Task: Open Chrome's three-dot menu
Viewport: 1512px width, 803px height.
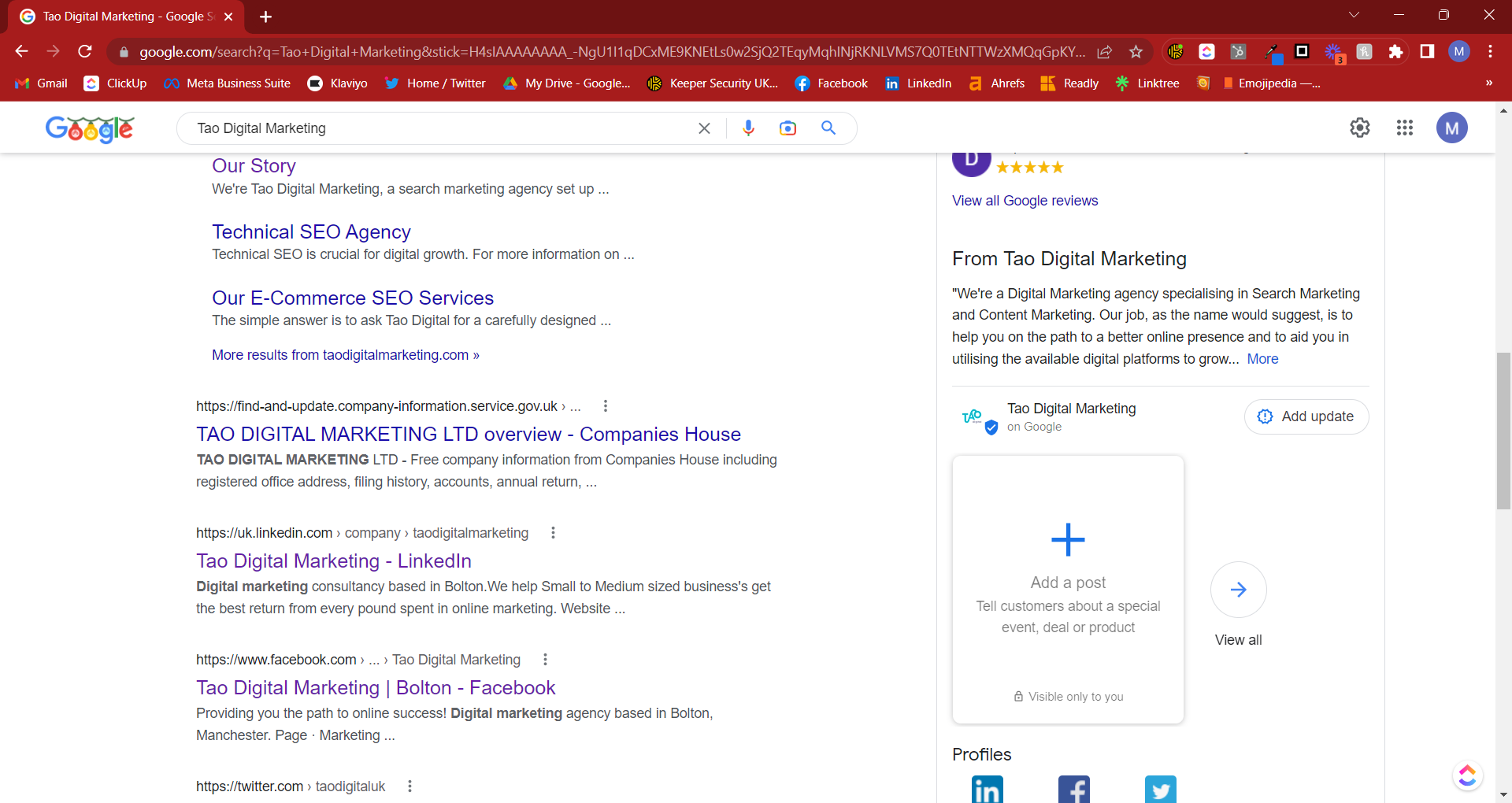Action: point(1490,52)
